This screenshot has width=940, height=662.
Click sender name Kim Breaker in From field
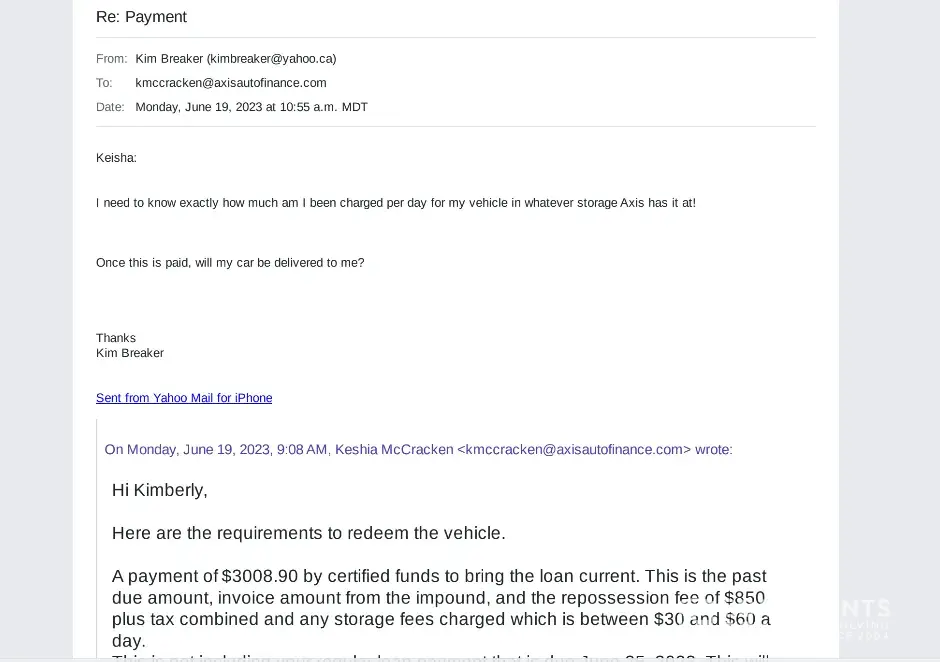[169, 59]
